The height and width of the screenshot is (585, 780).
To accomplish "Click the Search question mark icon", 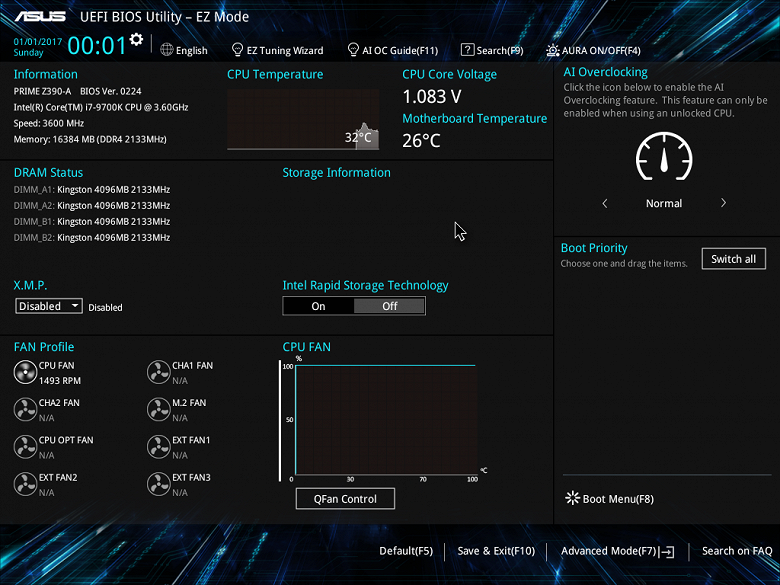I will (x=467, y=50).
